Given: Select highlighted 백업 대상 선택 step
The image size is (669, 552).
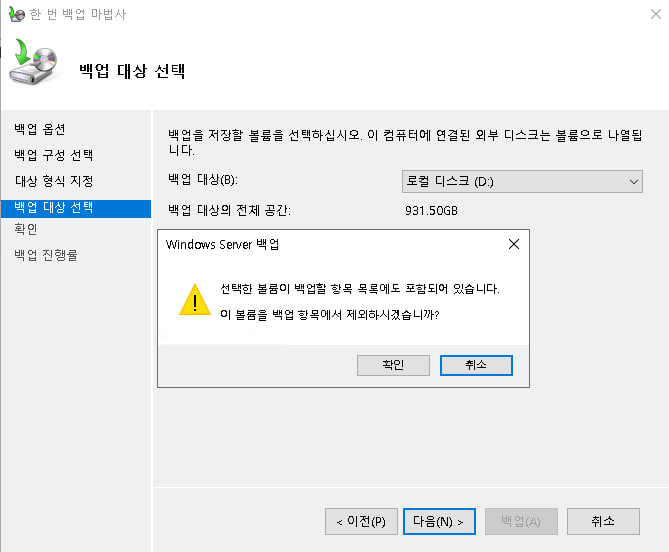Looking at the screenshot, I should [x=53, y=207].
